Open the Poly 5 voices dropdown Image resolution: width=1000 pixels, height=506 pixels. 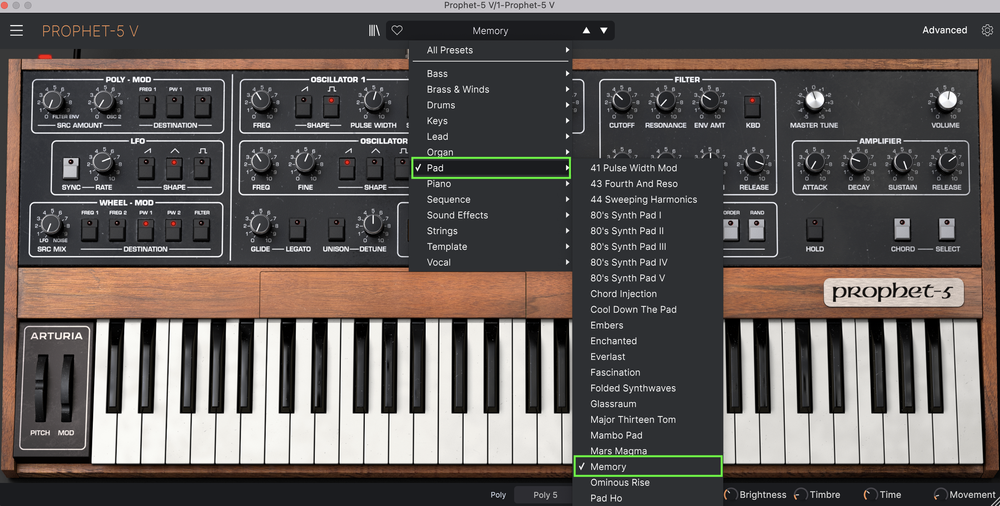point(545,495)
